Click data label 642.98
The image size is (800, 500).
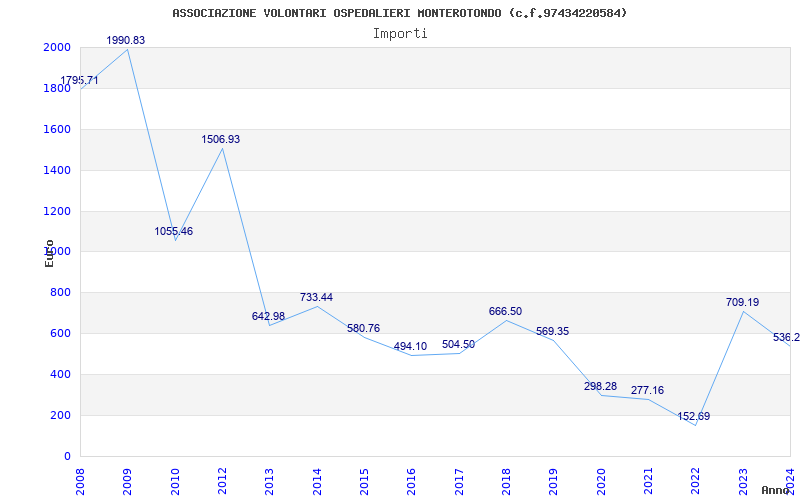click(268, 316)
